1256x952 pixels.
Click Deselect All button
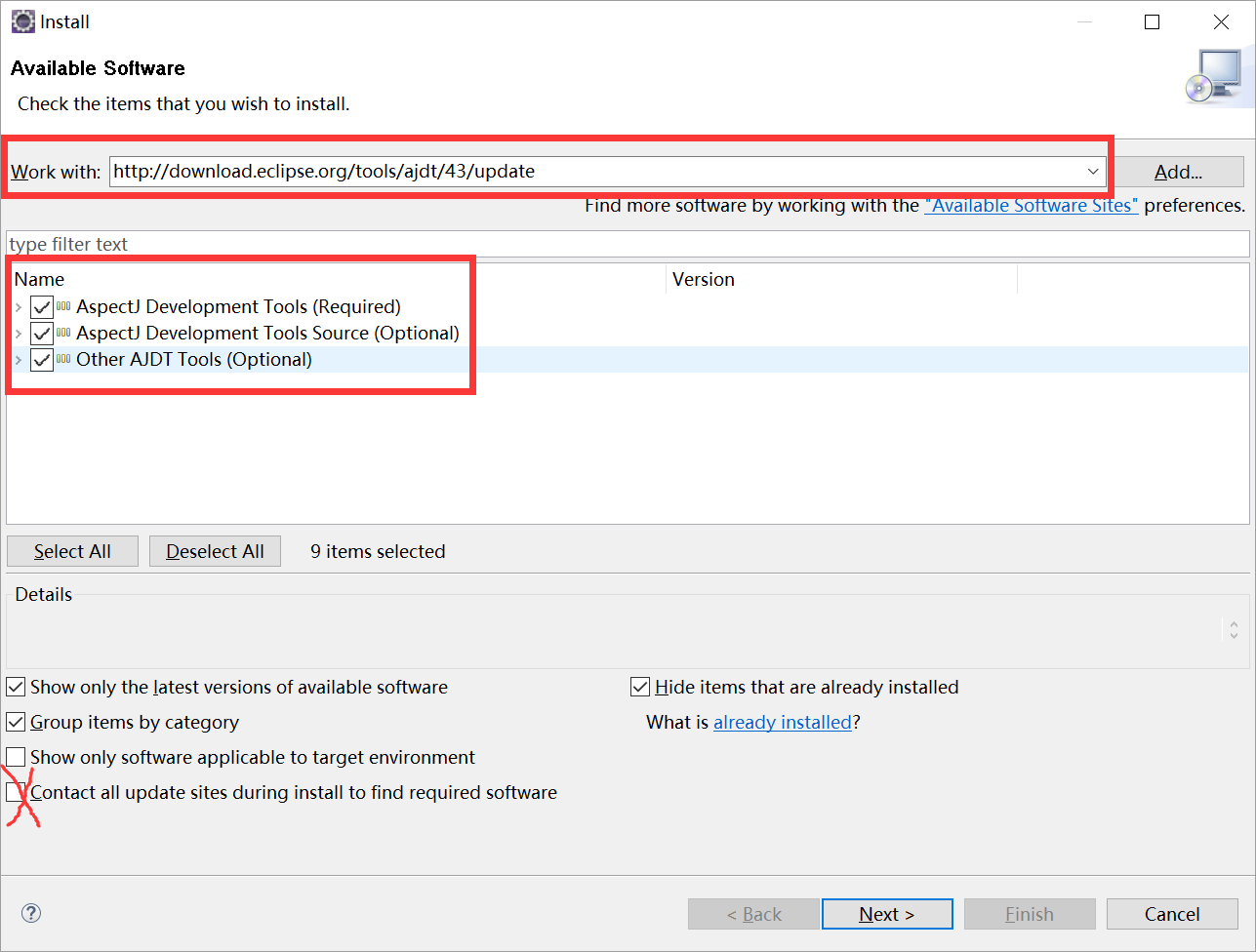215,551
